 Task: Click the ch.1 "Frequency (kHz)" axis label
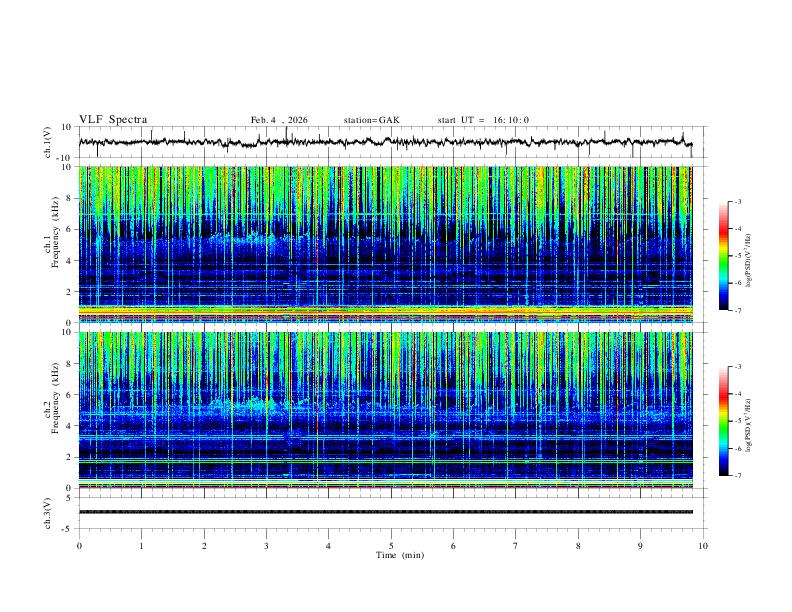(56, 231)
